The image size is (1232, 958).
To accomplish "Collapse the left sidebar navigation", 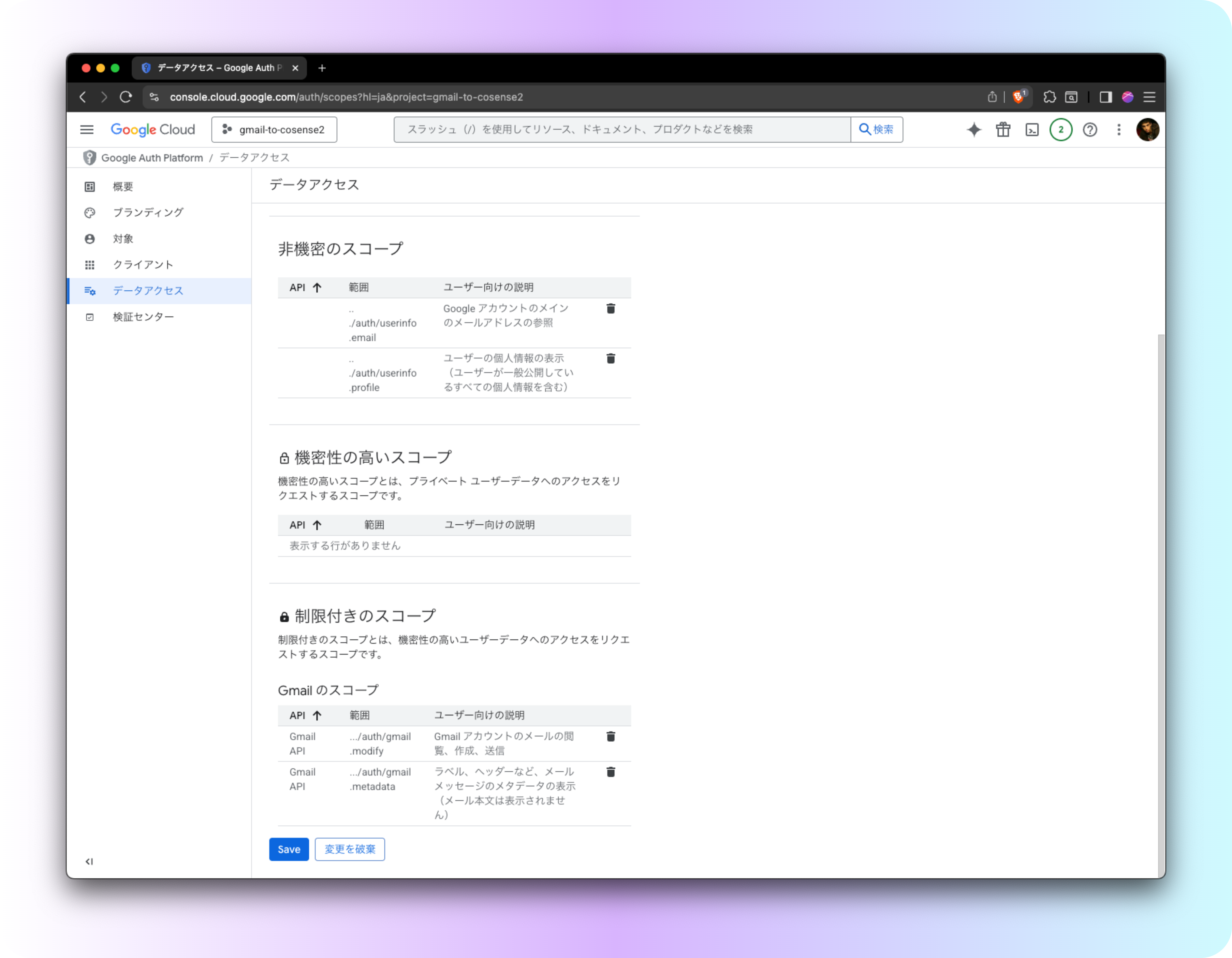I will (x=89, y=861).
